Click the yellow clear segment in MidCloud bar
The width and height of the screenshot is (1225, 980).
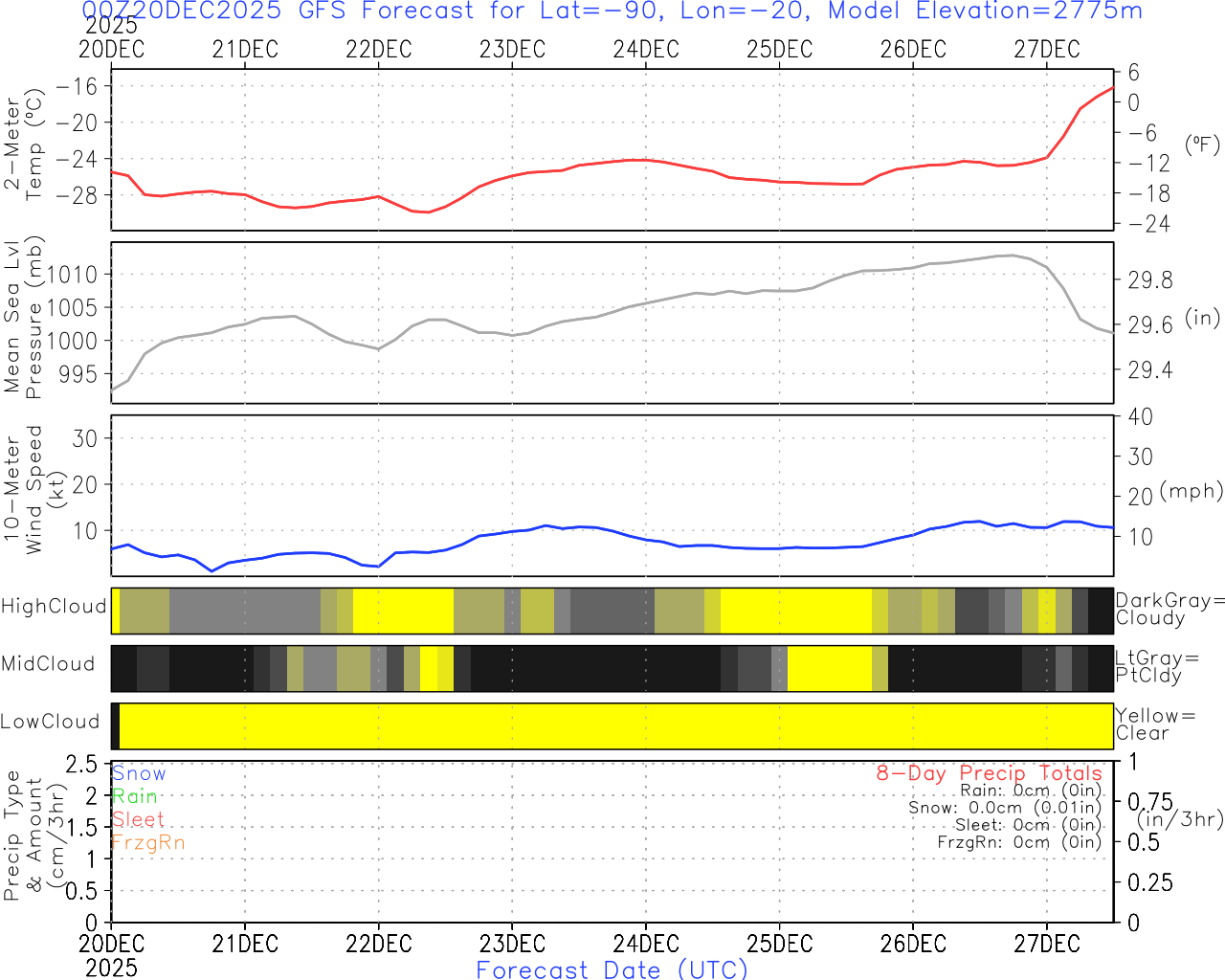tap(829, 668)
